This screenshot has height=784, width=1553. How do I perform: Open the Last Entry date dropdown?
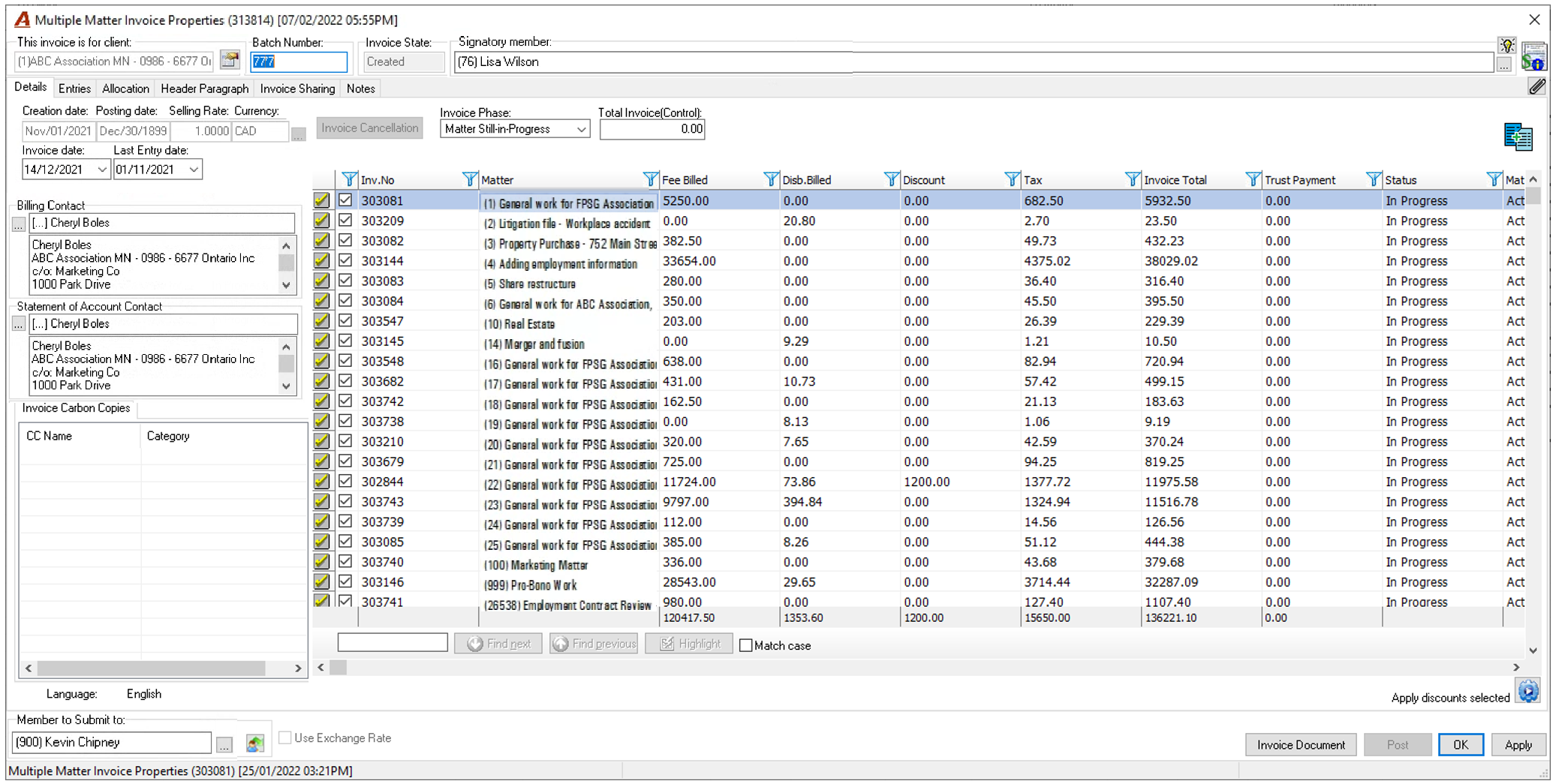click(x=194, y=170)
